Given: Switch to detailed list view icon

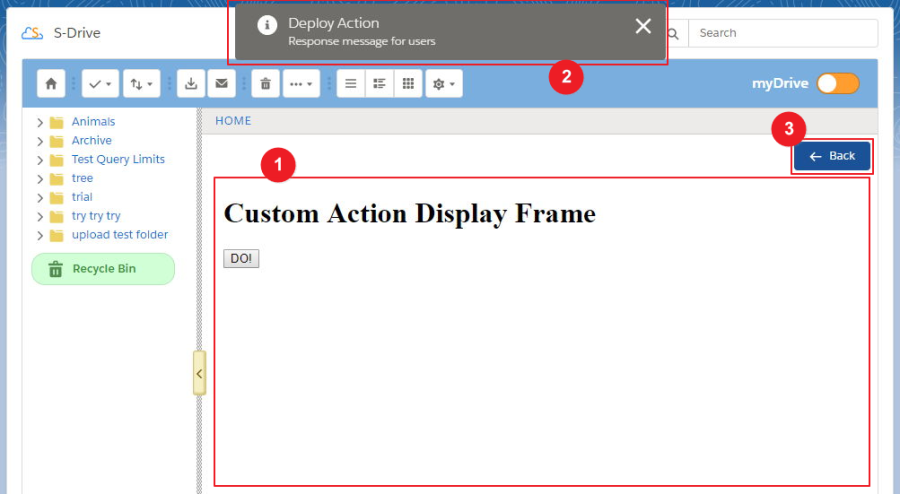Looking at the screenshot, I should point(379,84).
